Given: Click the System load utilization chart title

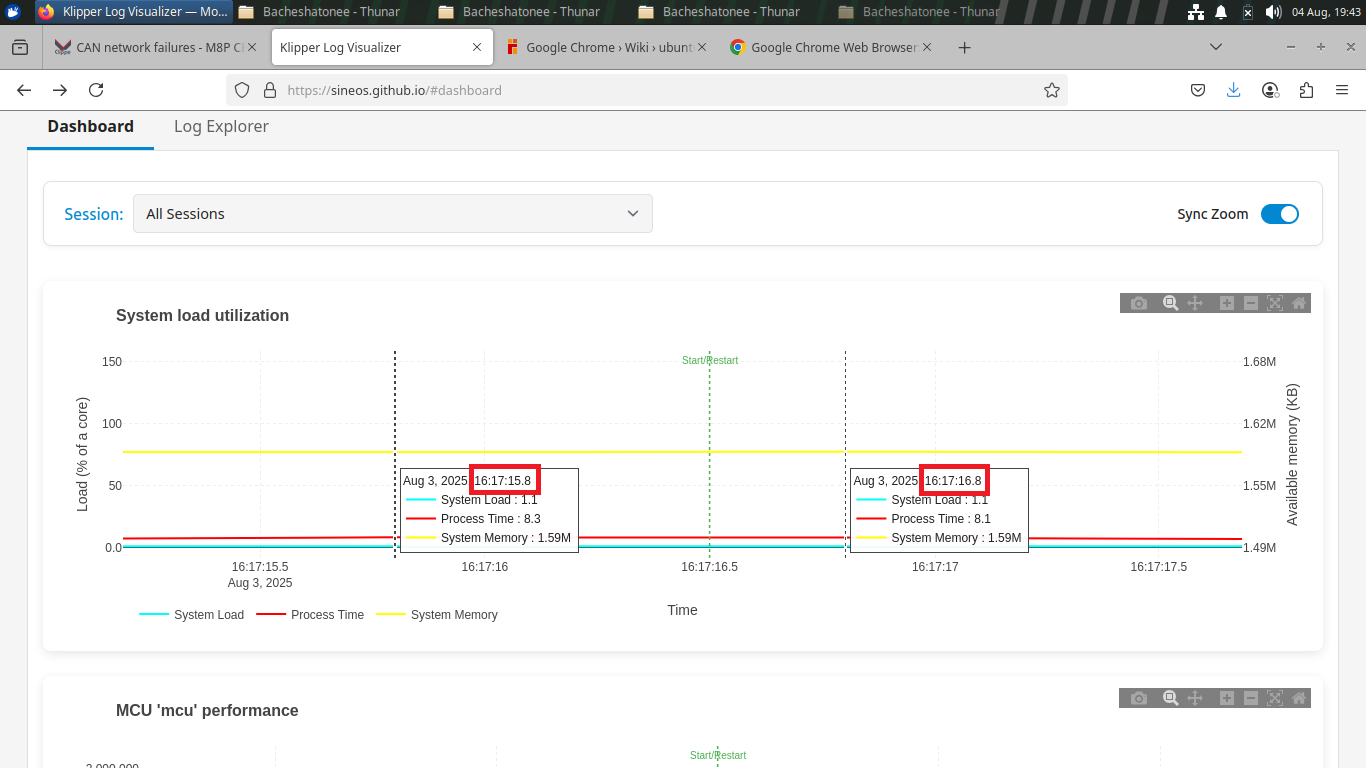Looking at the screenshot, I should (x=202, y=315).
